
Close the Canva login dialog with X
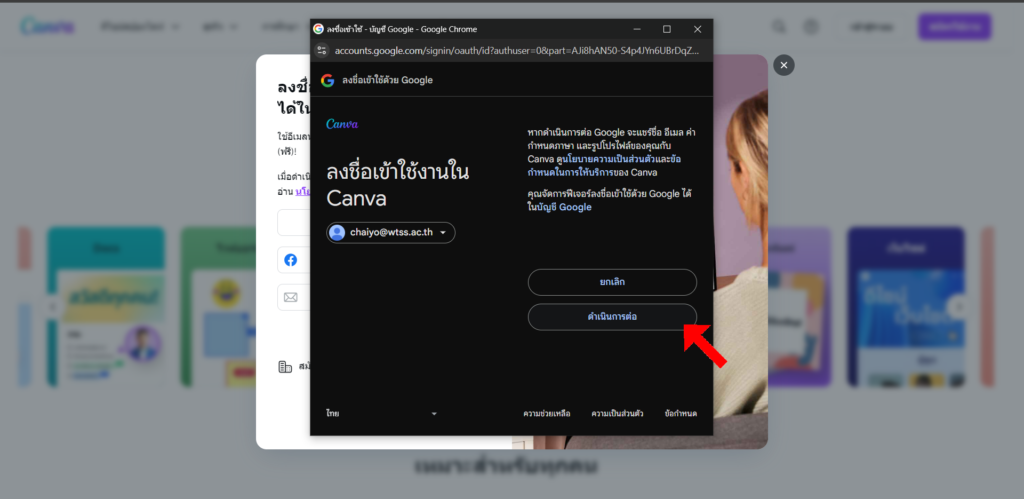784,65
